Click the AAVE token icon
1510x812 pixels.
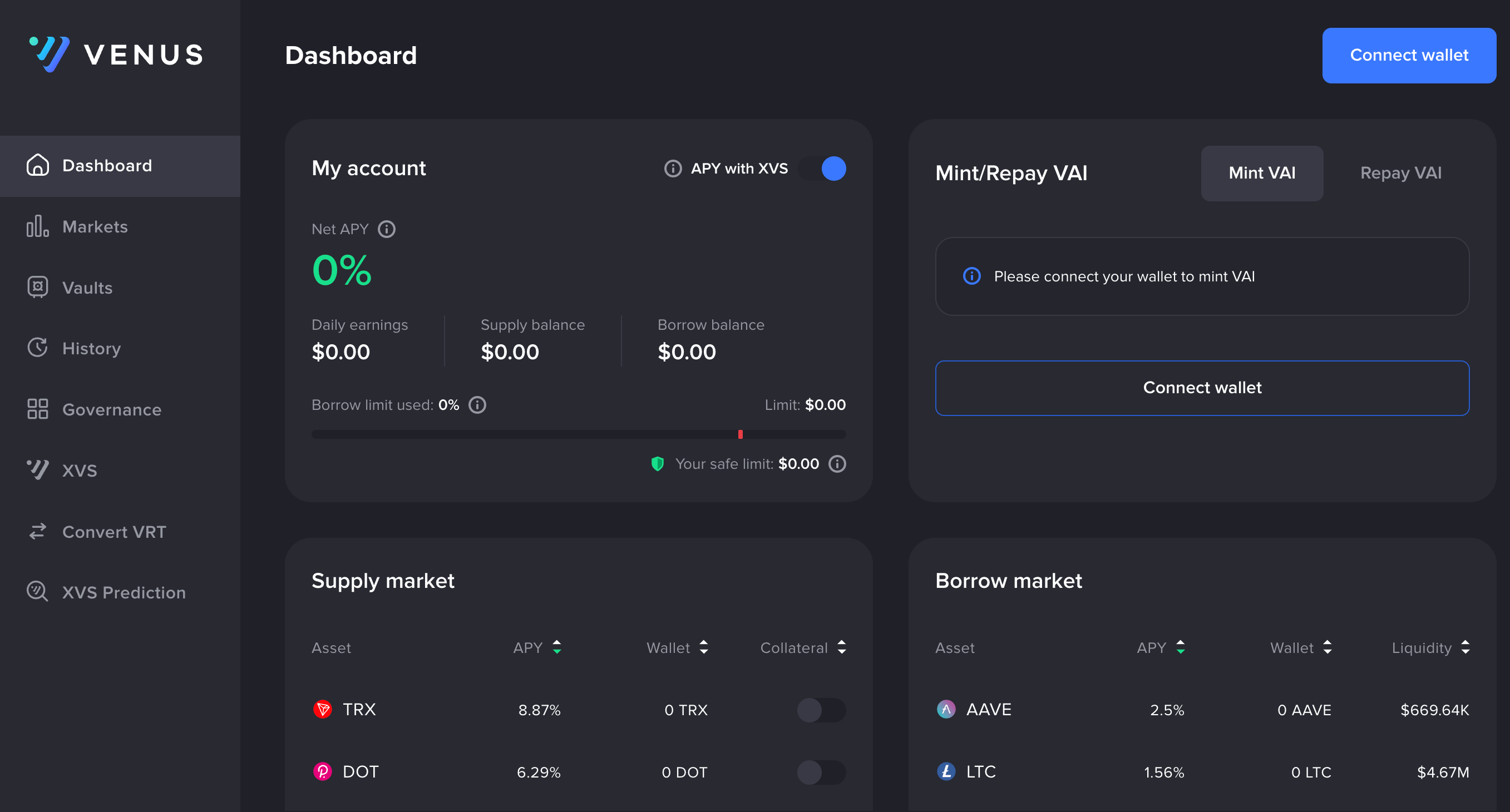[946, 710]
